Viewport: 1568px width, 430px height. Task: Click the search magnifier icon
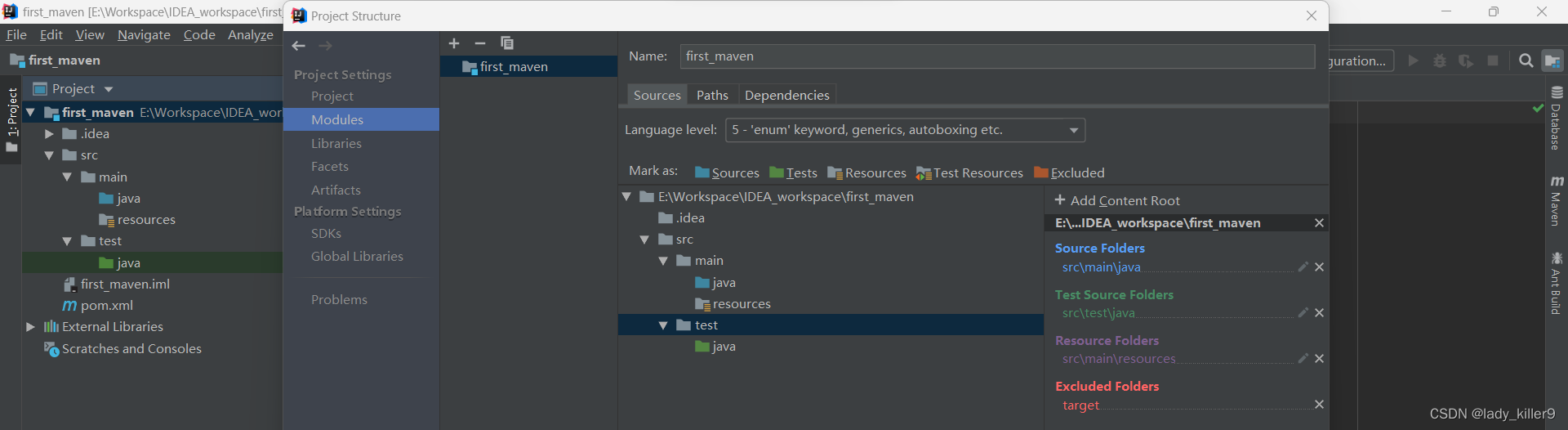1526,60
